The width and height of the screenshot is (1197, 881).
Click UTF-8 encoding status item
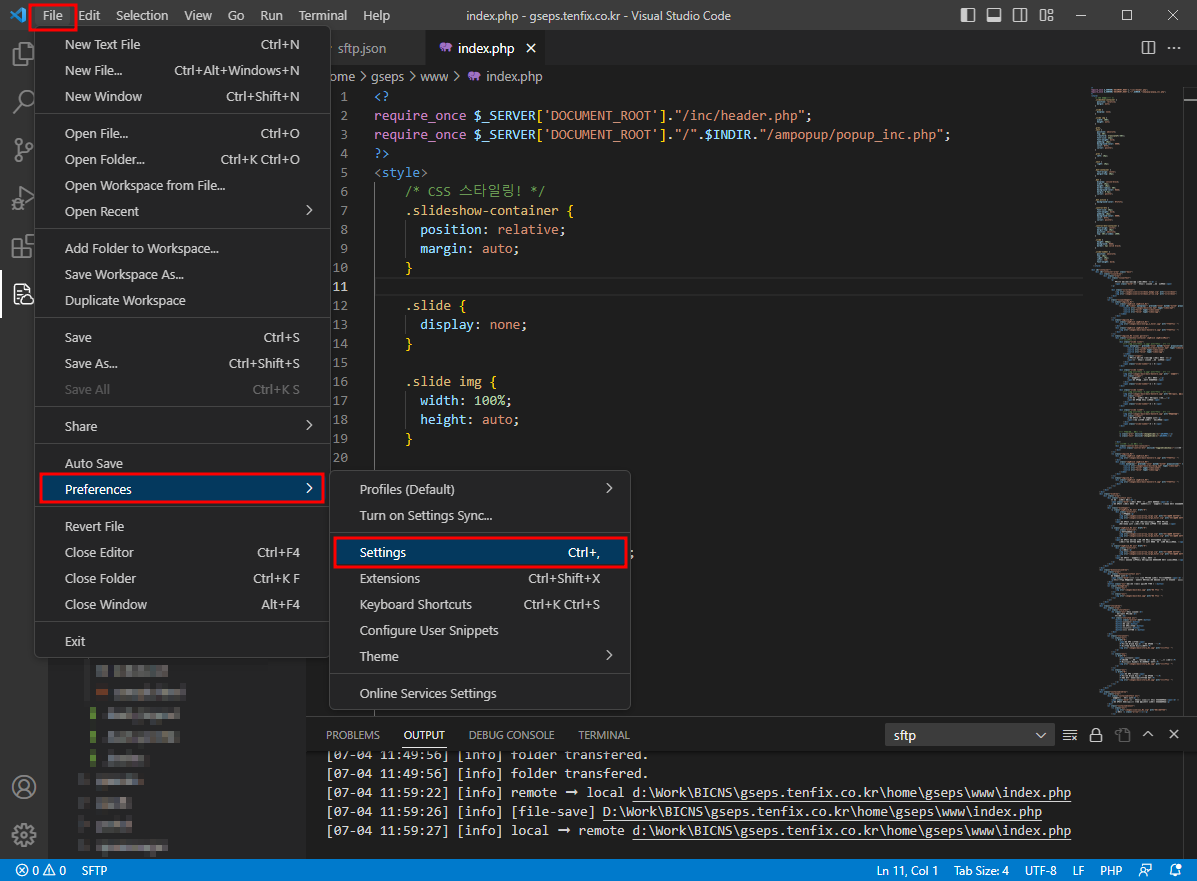tap(1041, 870)
